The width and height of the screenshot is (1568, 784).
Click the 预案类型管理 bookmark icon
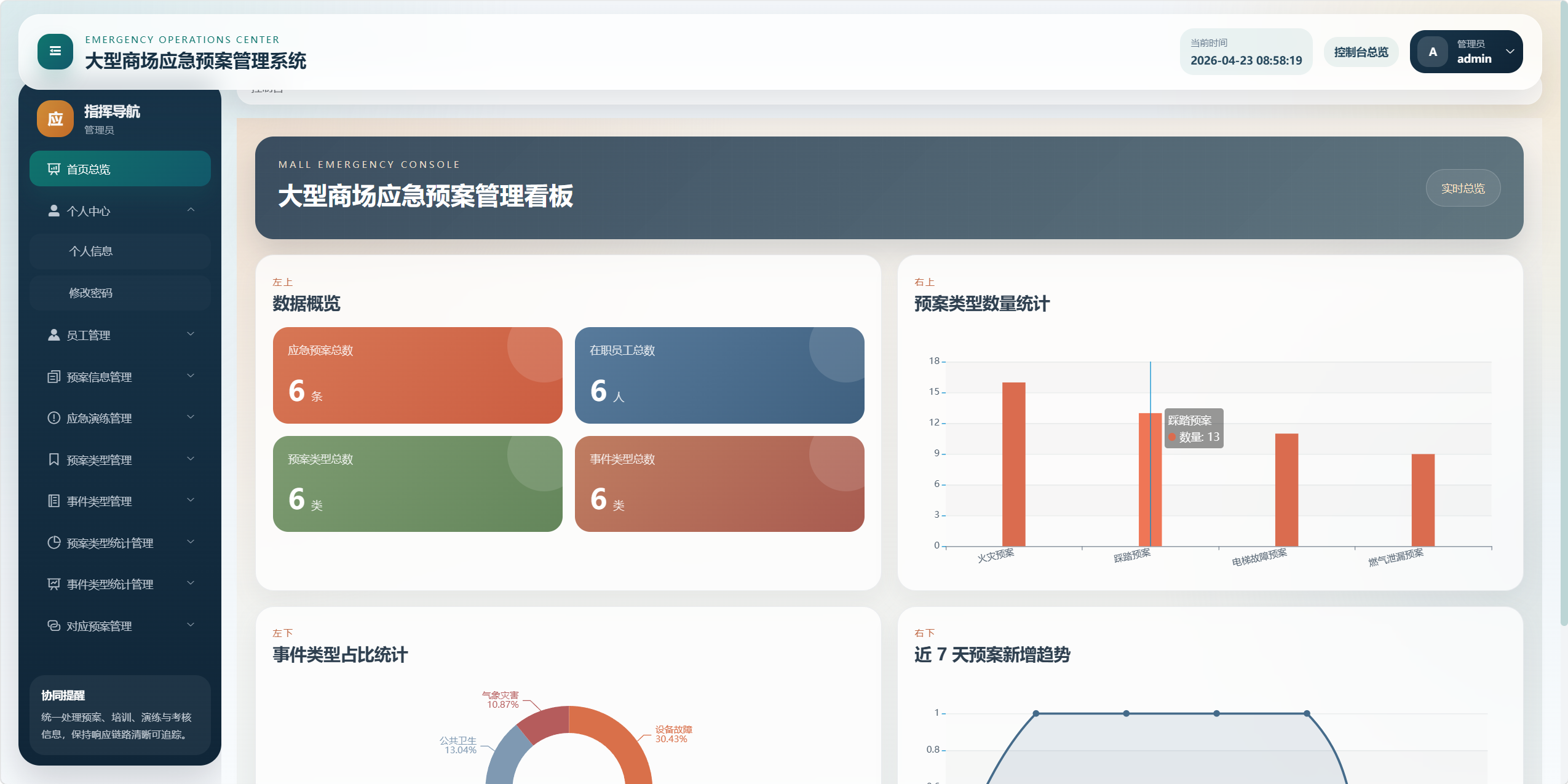click(x=54, y=460)
